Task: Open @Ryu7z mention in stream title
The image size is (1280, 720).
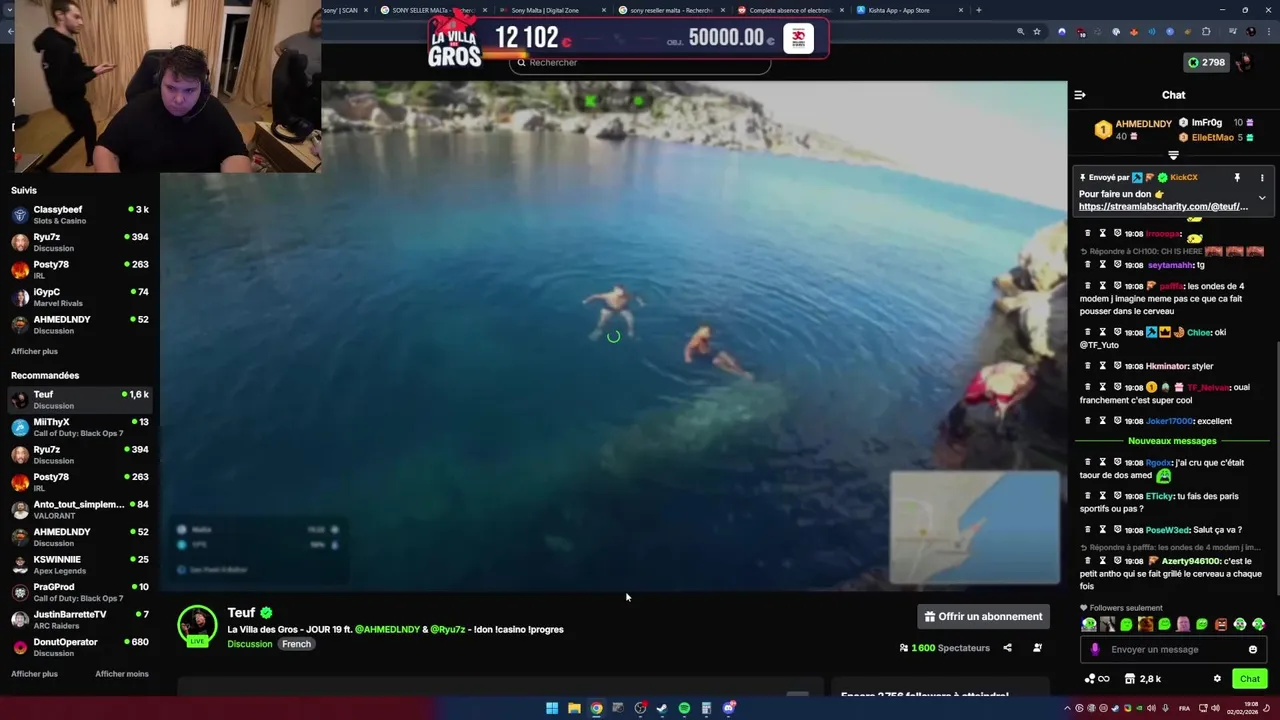Action: point(448,629)
